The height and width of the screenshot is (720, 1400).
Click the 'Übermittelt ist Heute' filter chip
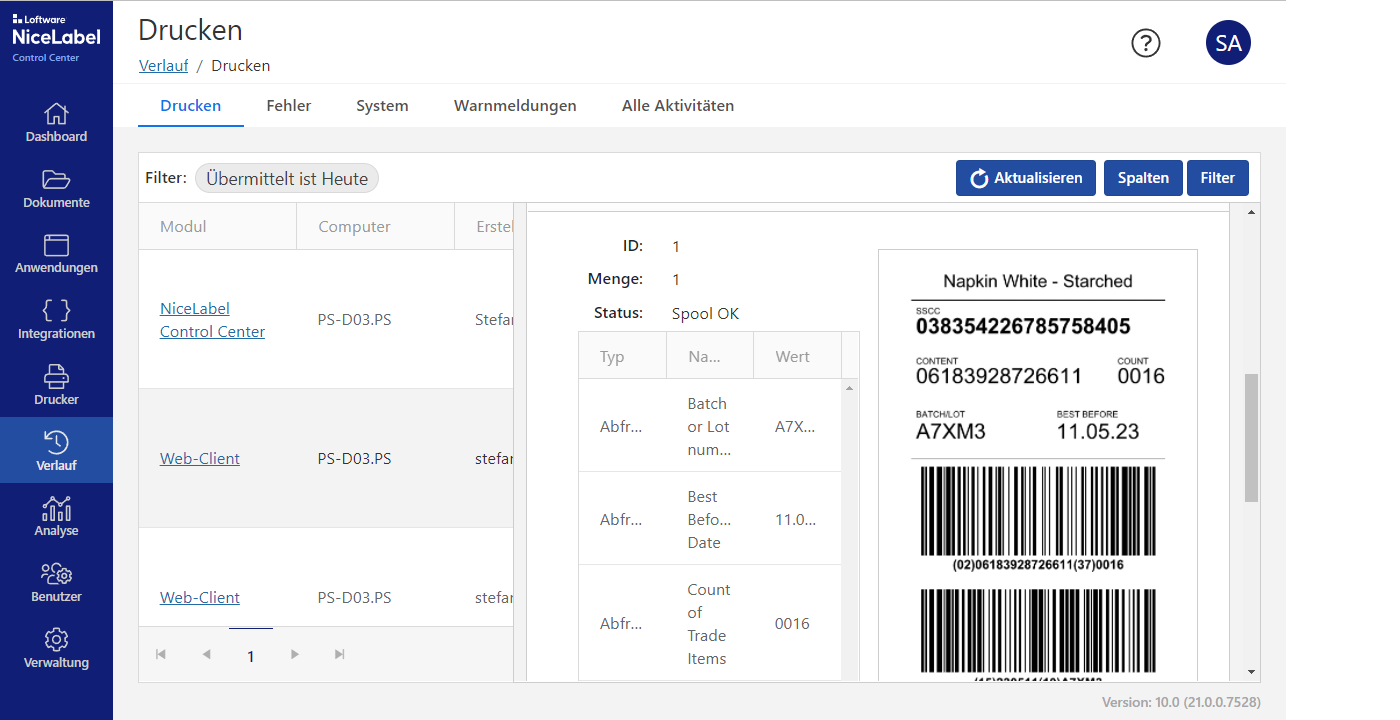[x=287, y=179]
